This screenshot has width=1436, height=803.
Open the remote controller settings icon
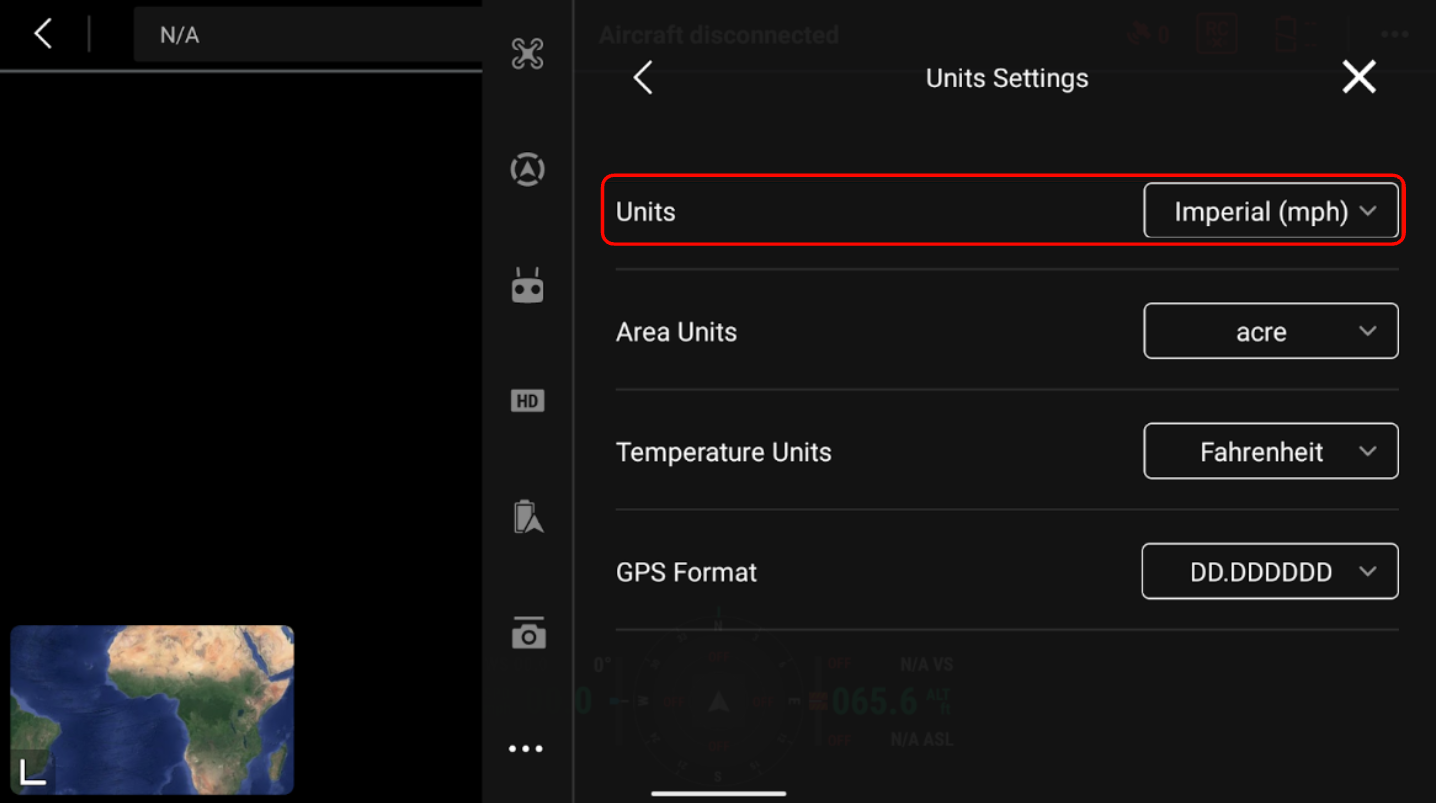(x=527, y=286)
